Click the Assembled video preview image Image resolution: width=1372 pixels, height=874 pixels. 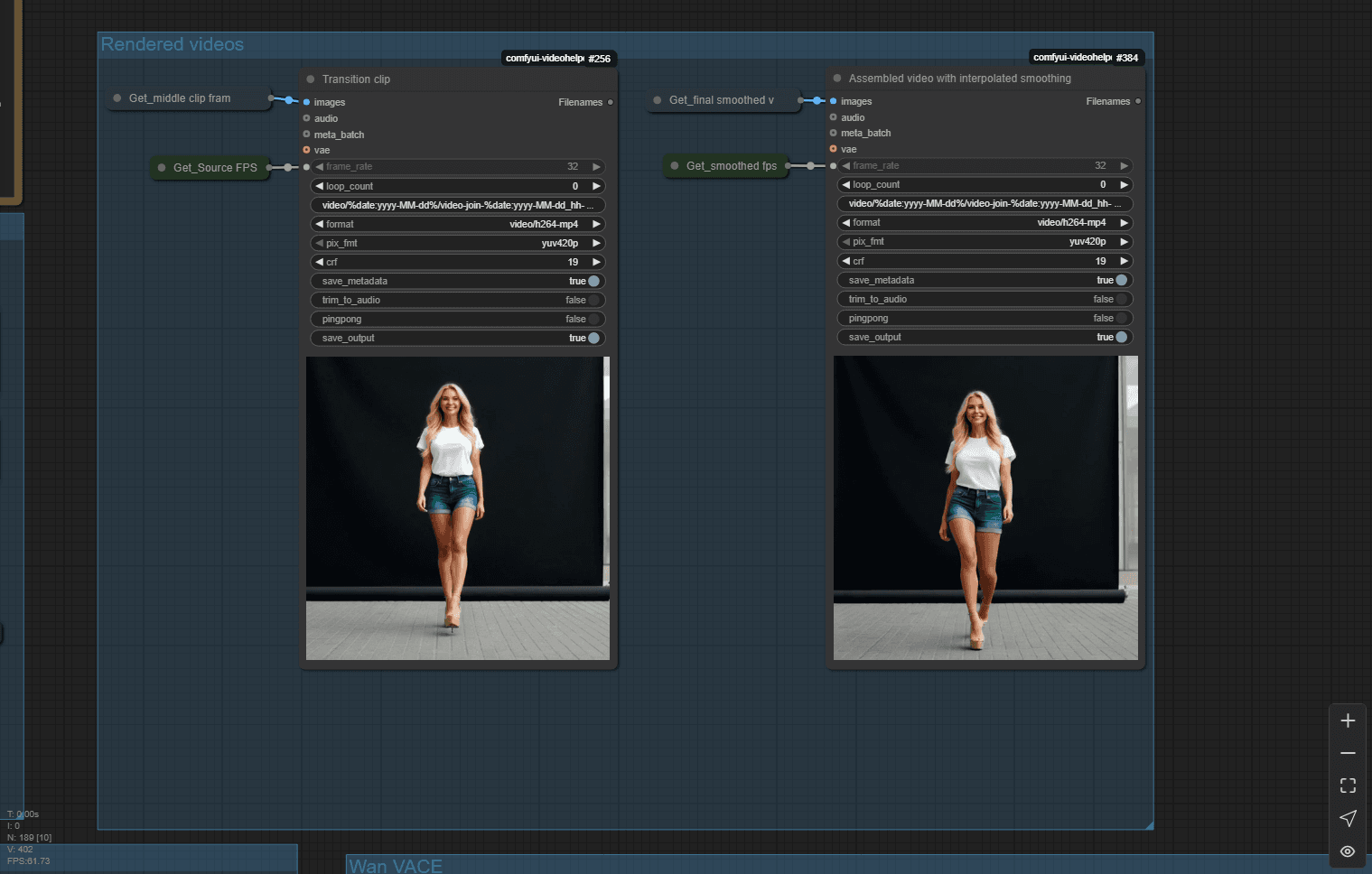[x=985, y=507]
